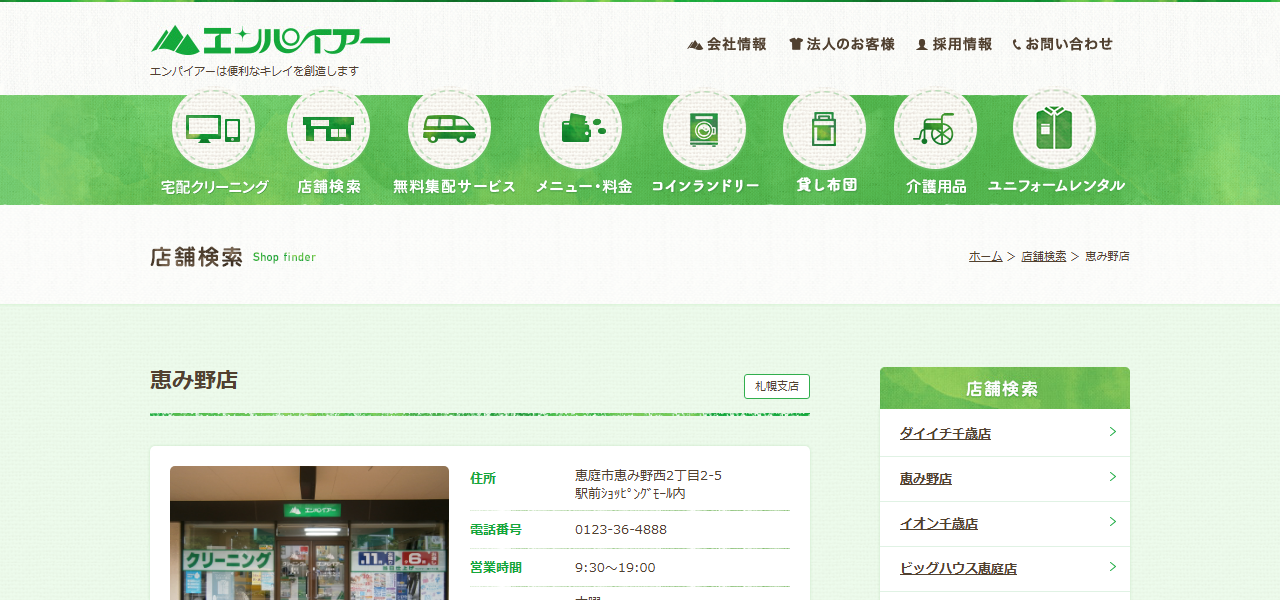Click the chevron beside ビッグハウス恵庭店
Viewport: 1280px width, 600px height.
pyautogui.click(x=1112, y=567)
